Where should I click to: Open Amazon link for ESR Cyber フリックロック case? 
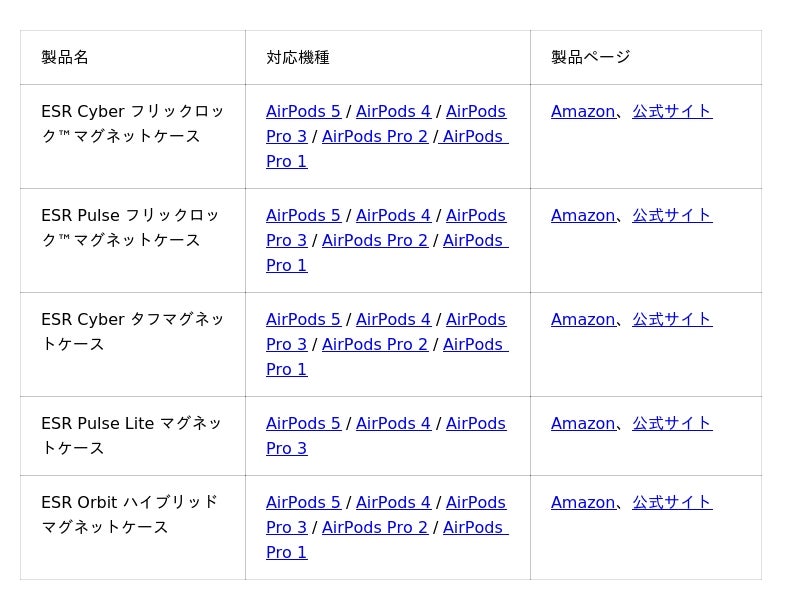point(583,111)
